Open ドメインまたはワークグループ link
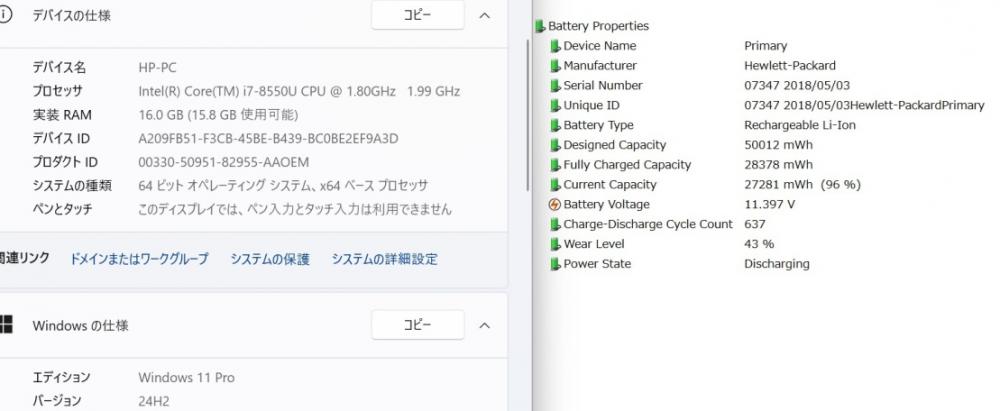Image resolution: width=1000 pixels, height=411 pixels. [x=139, y=259]
